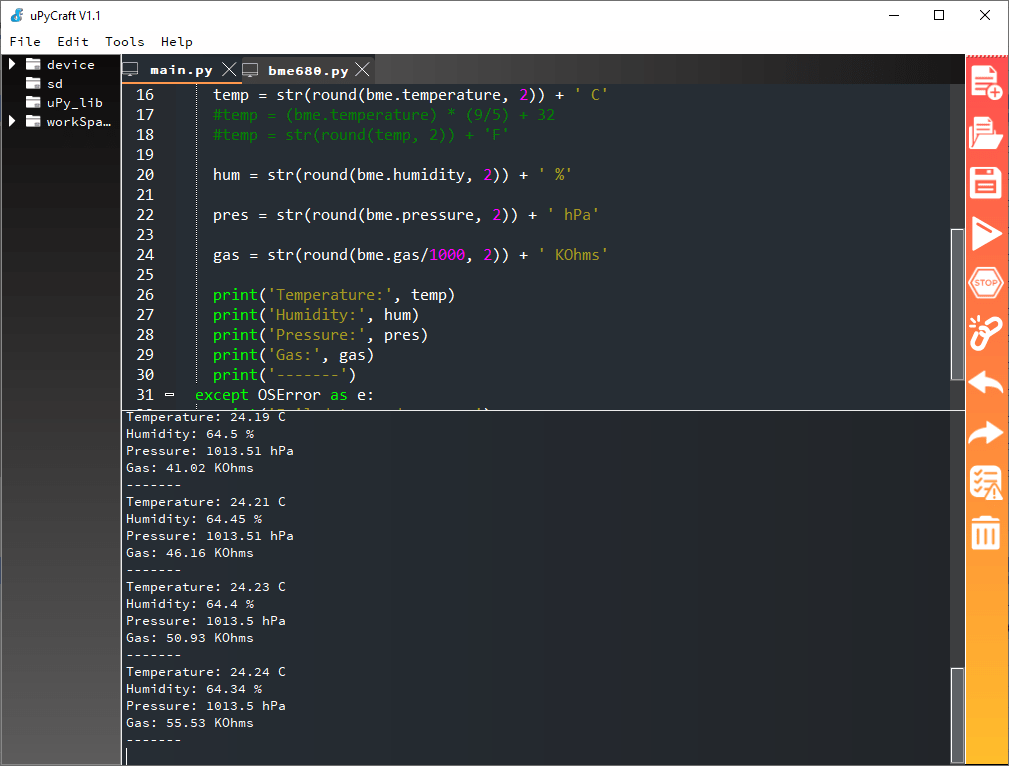
Task: Run the script with Download and Run icon
Action: coord(986,234)
